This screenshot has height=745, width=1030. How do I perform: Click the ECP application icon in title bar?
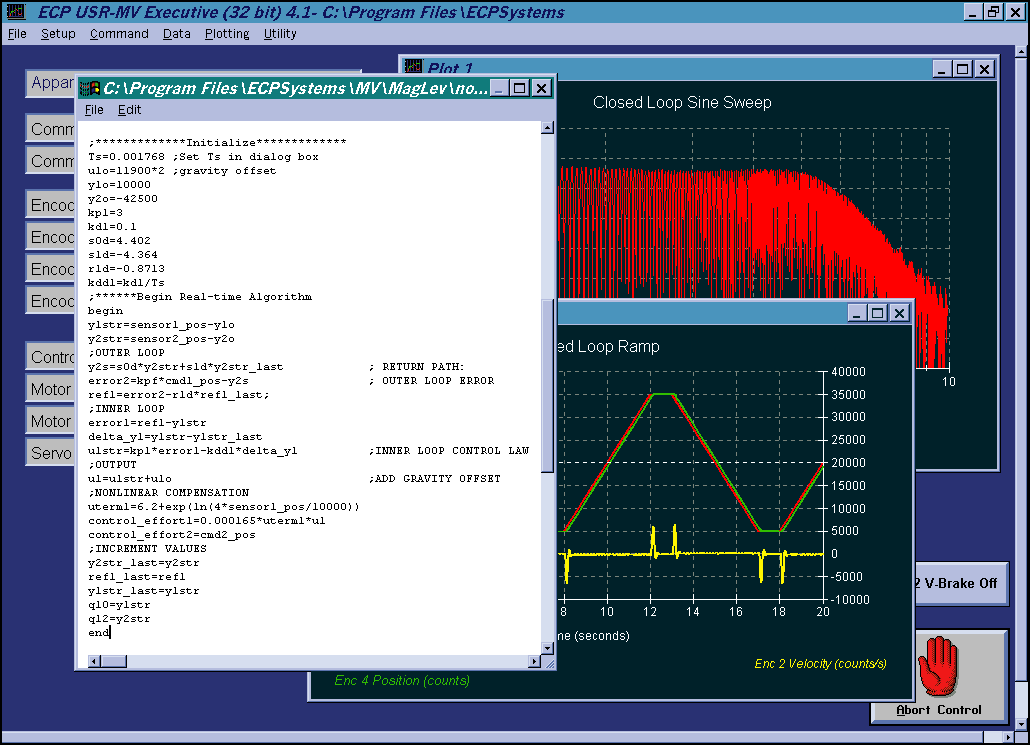[x=16, y=11]
